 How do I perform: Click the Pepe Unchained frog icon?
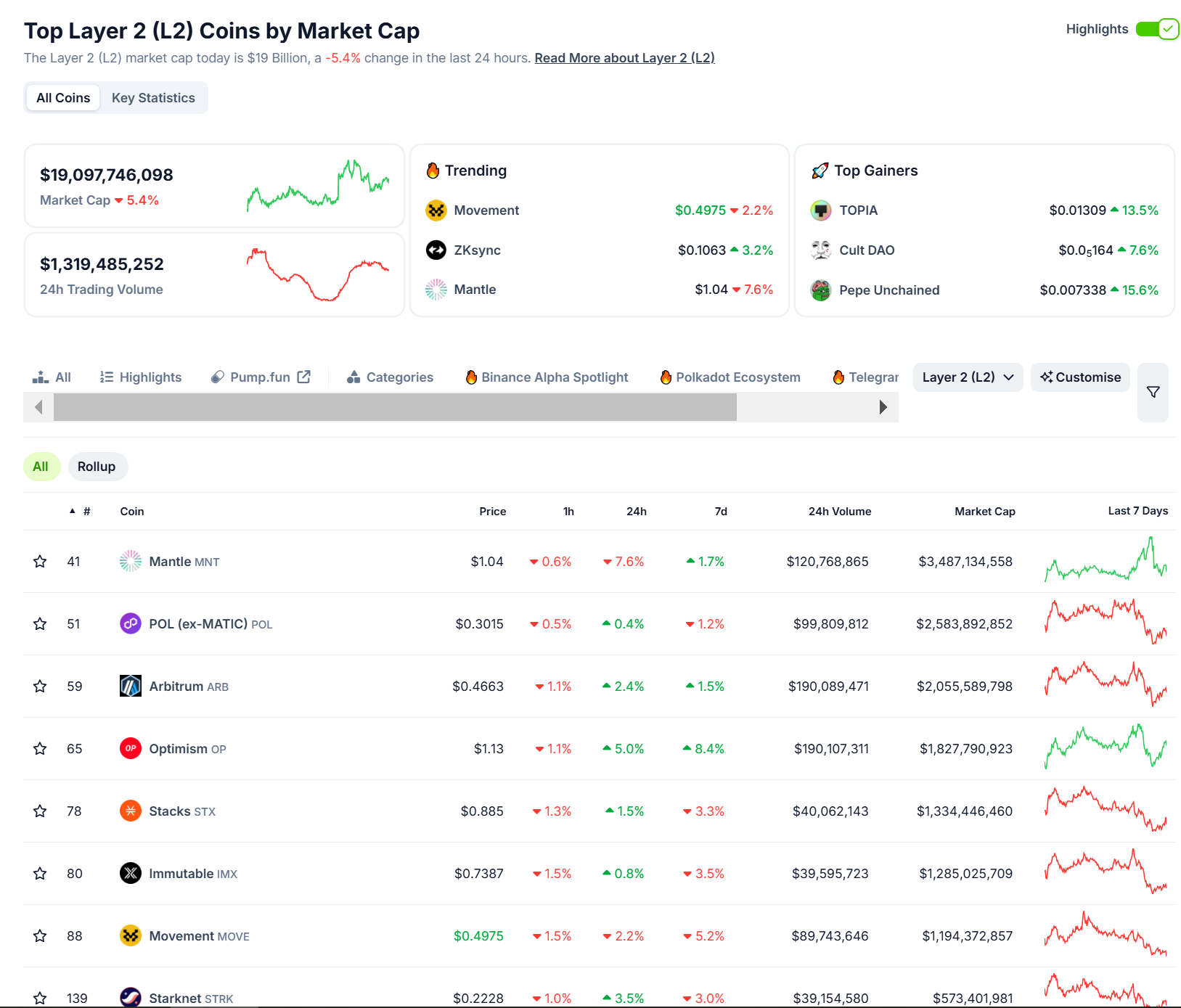(x=821, y=290)
